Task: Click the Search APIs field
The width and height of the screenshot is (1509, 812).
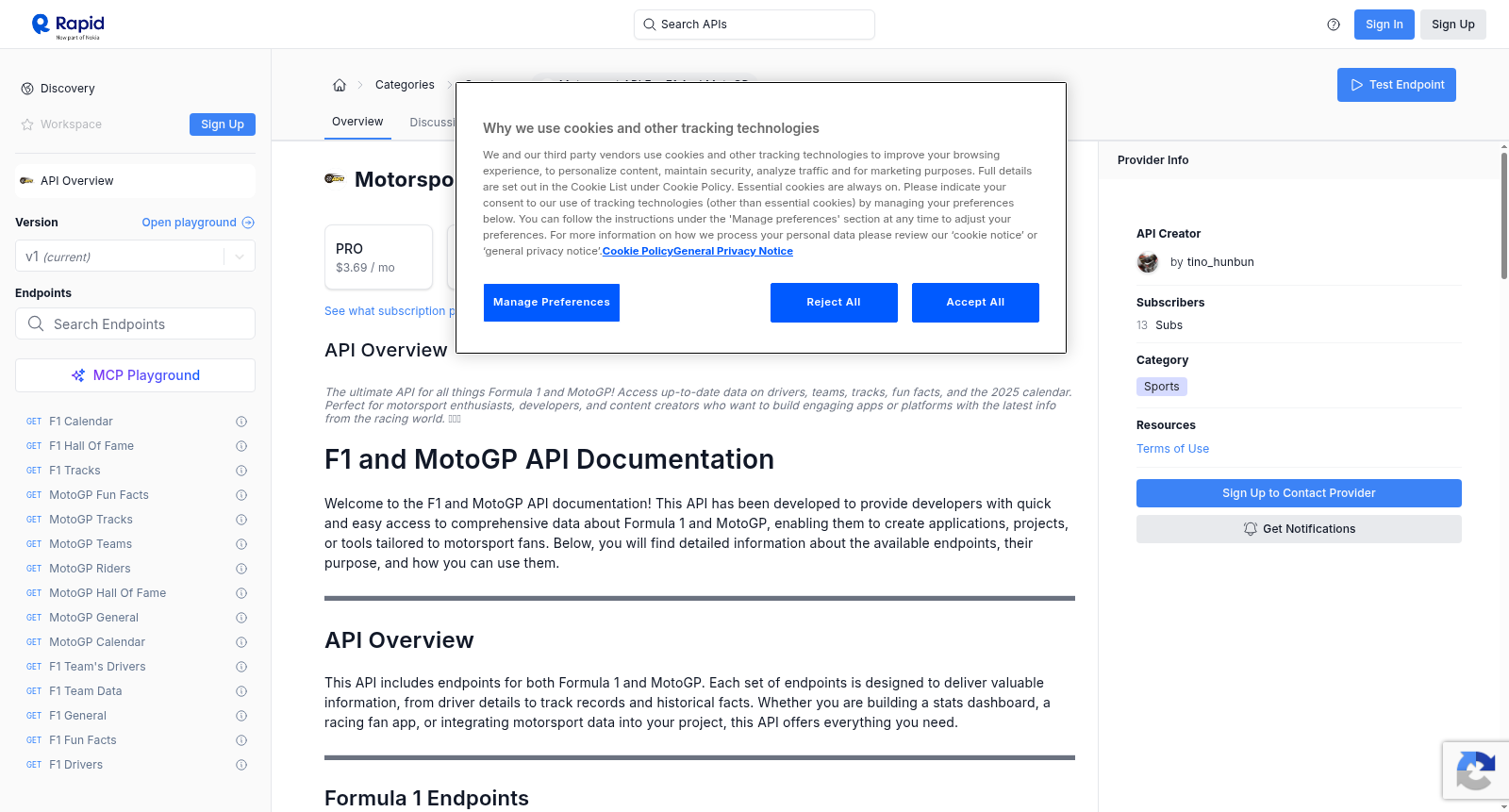Action: point(754,25)
